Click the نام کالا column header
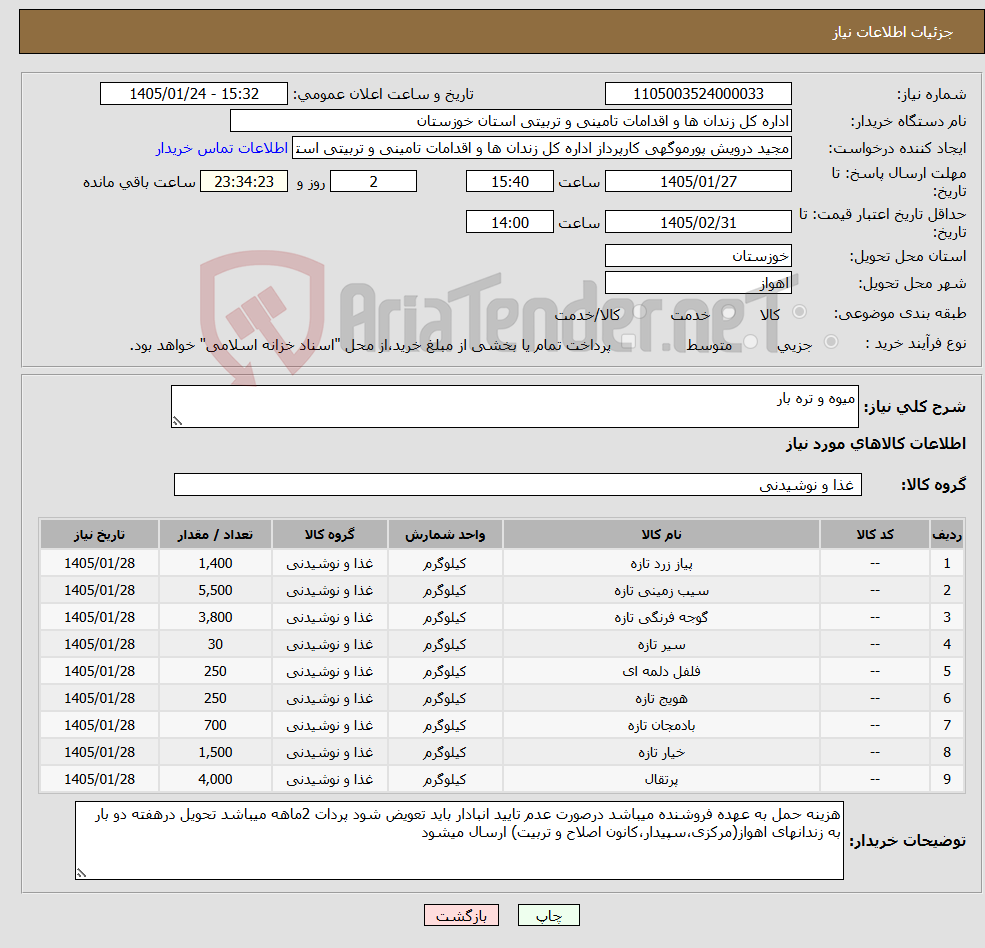Viewport: 985px width, 948px height. (661, 535)
